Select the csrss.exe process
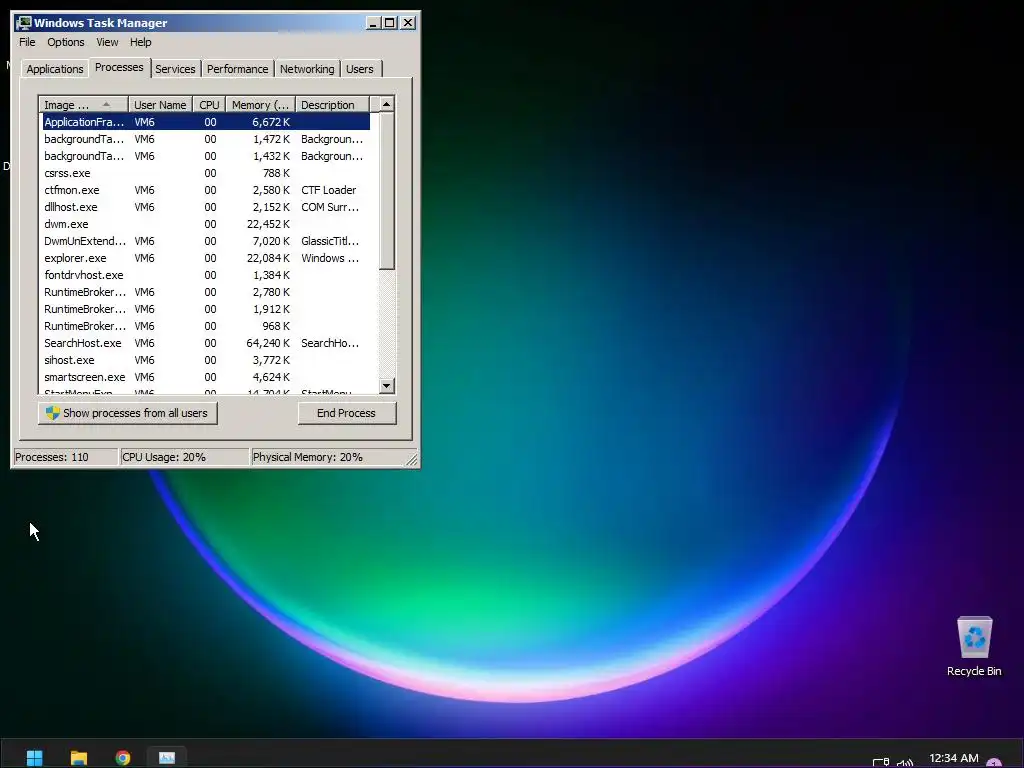1024x768 pixels. coord(206,173)
